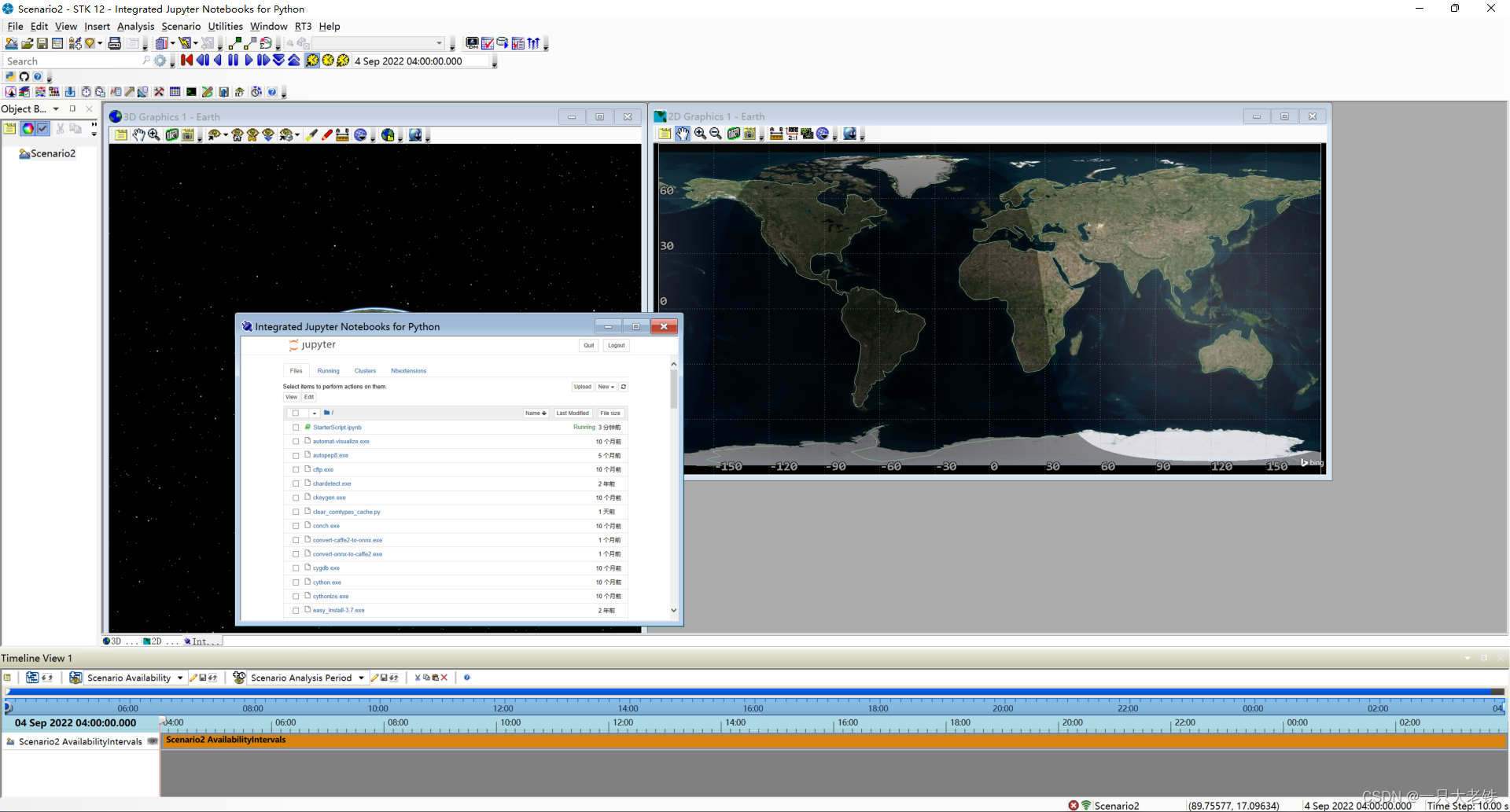This screenshot has width=1510, height=812.
Task: Click the Decrease time step double-down arrow
Action: [x=278, y=61]
